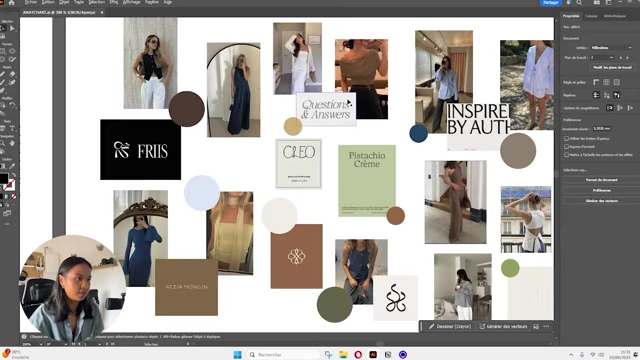Click the Home icon in top bar
640x360 pixels.
tap(11, 2)
